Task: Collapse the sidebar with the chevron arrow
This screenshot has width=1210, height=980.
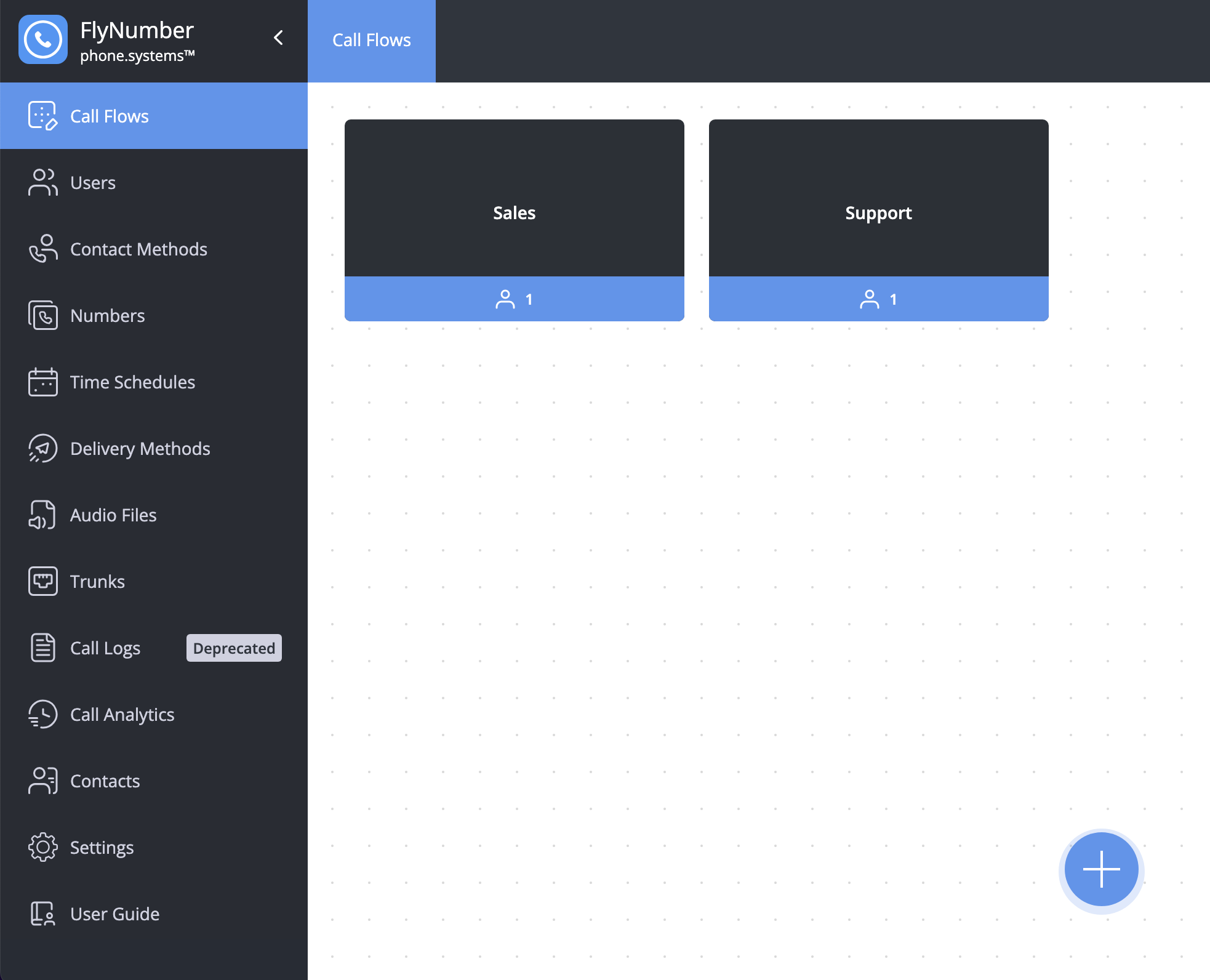Action: [x=278, y=38]
